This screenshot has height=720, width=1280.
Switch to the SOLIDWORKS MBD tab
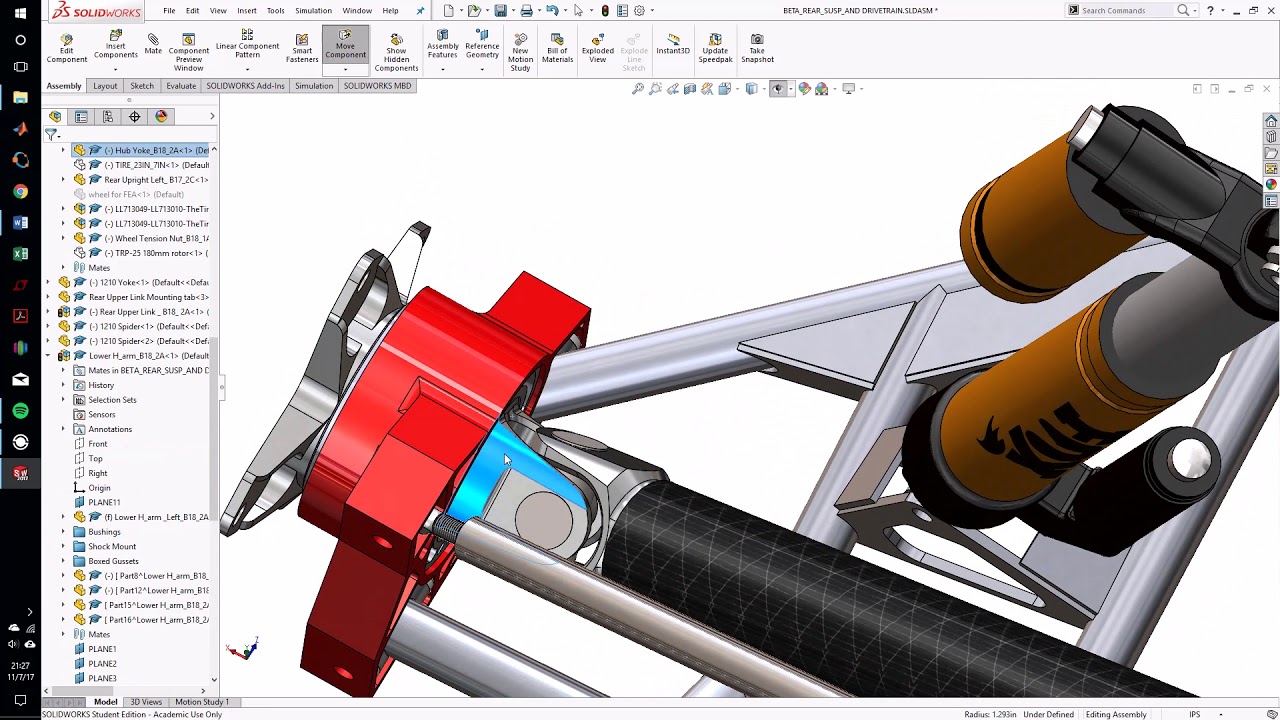click(x=377, y=86)
